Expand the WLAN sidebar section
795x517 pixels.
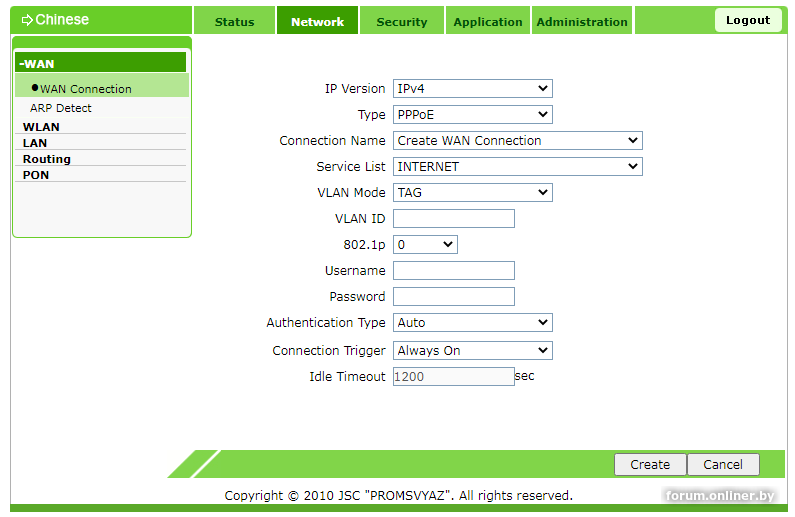point(42,127)
